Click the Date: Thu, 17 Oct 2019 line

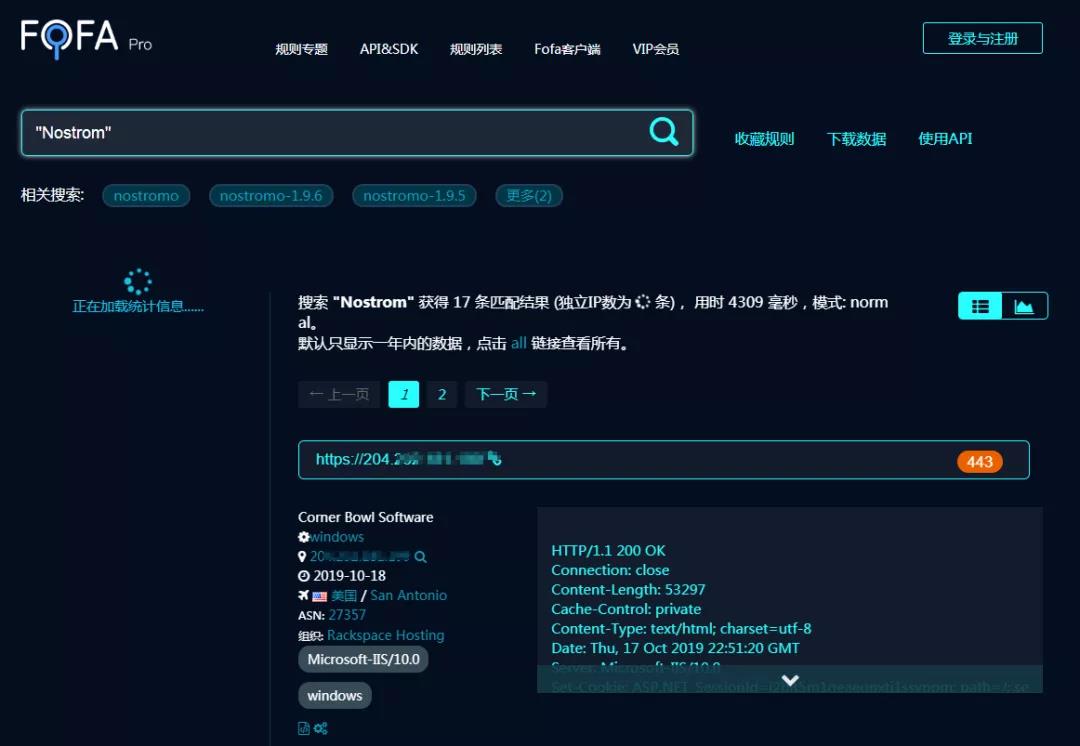(675, 647)
